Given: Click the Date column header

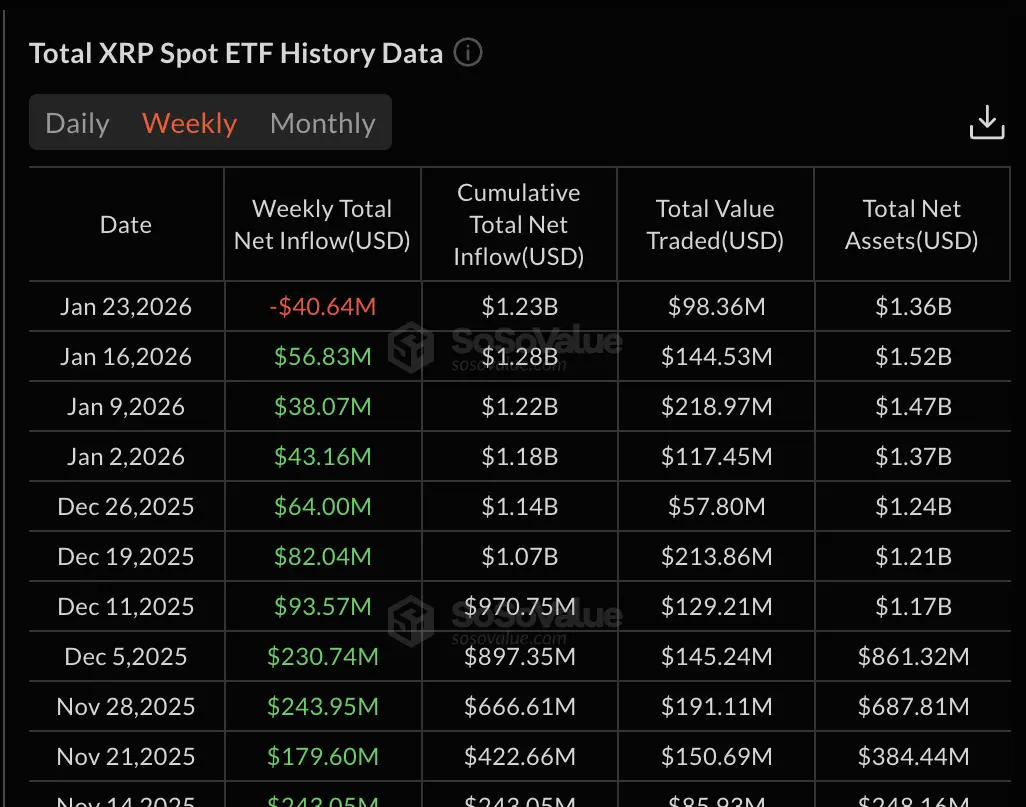Looking at the screenshot, I should coord(126,225).
